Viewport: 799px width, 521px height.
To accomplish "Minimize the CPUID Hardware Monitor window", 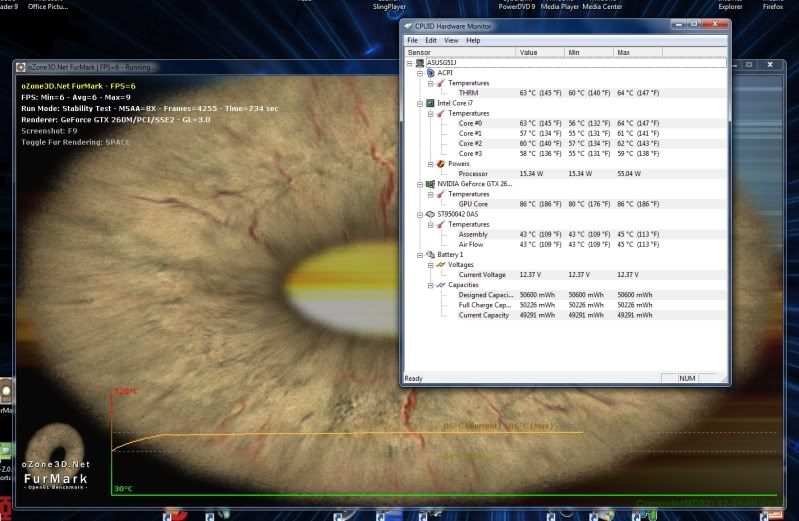I will [x=678, y=24].
